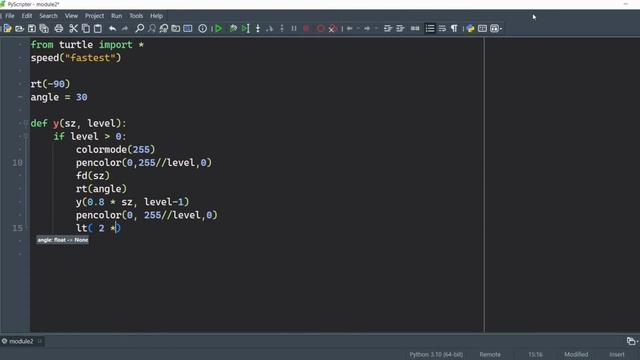
Task: Click the Find Next icon
Action: [152, 29]
